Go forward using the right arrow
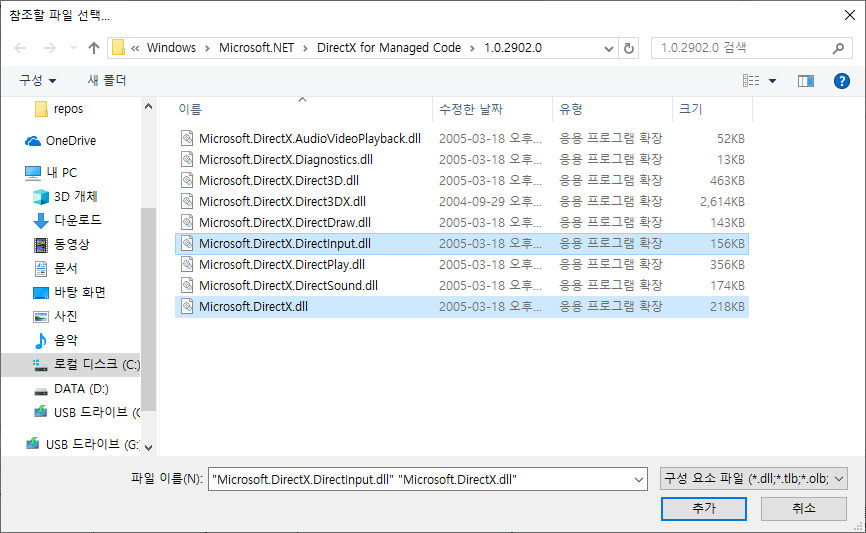The height and width of the screenshot is (533, 866). [50, 48]
